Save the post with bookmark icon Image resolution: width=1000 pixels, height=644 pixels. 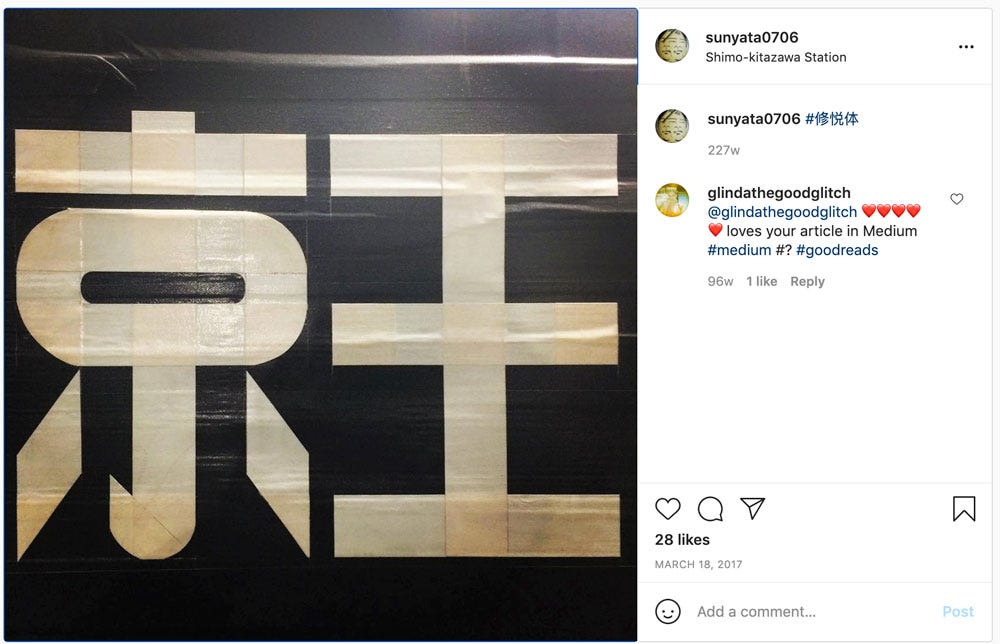[x=964, y=509]
